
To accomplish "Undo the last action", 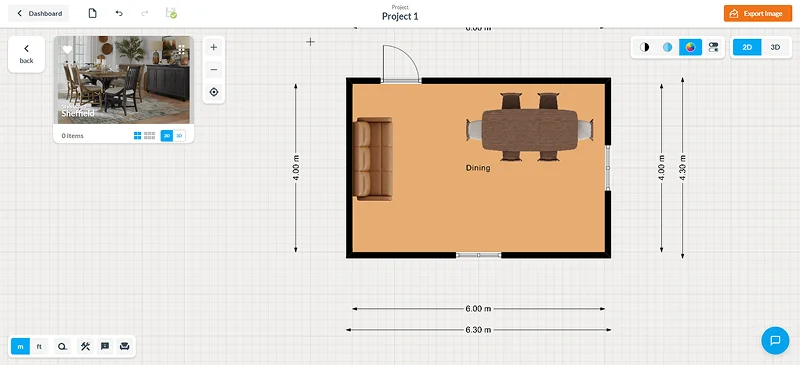I will click(119, 13).
